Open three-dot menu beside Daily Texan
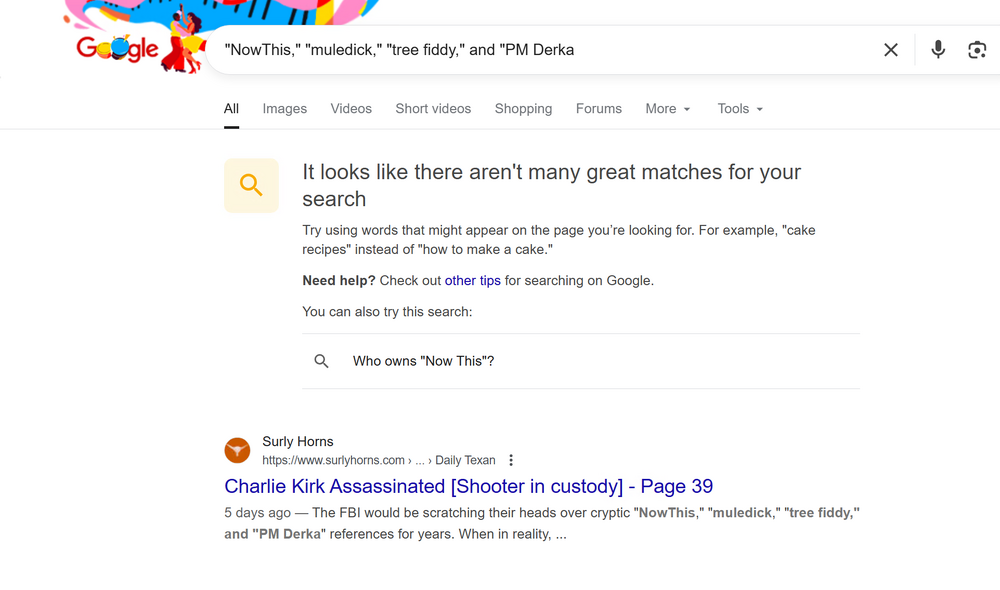 (x=511, y=461)
